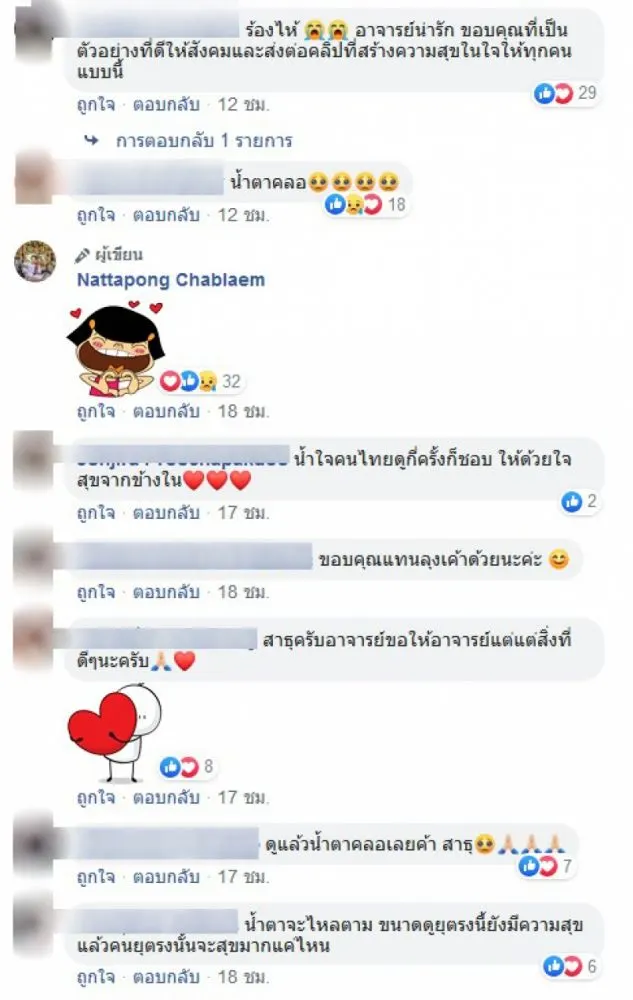633x1000 pixels.
Task: Click the girl heart-hands sticker
Action: (x=115, y=348)
